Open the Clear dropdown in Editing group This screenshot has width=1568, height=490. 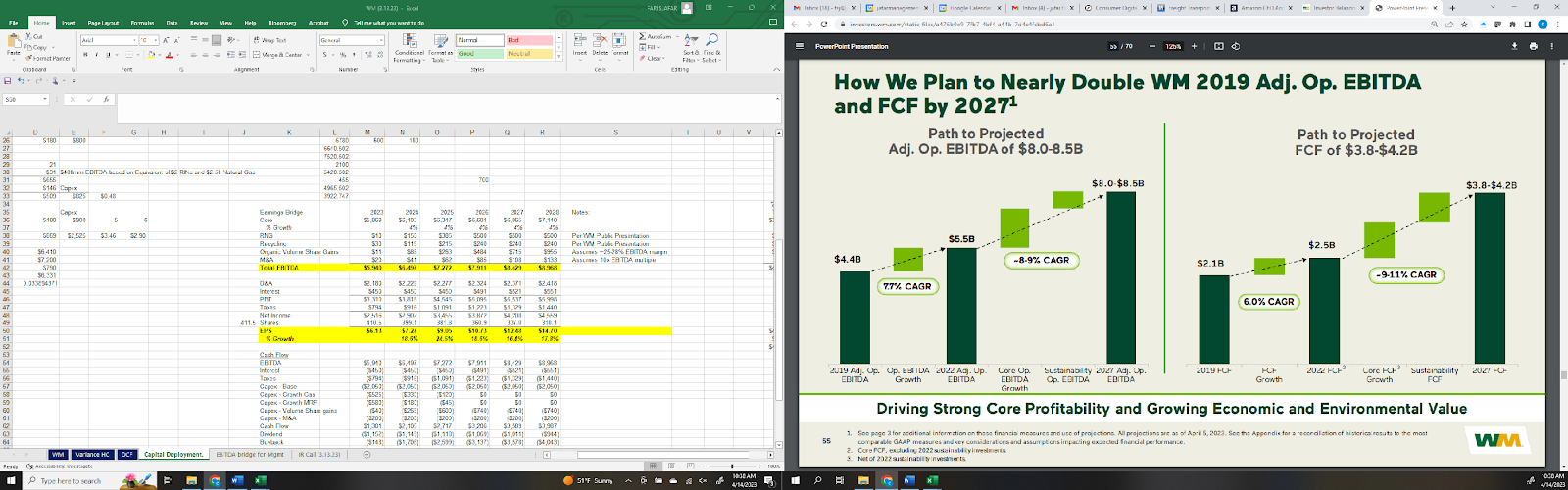653,58
